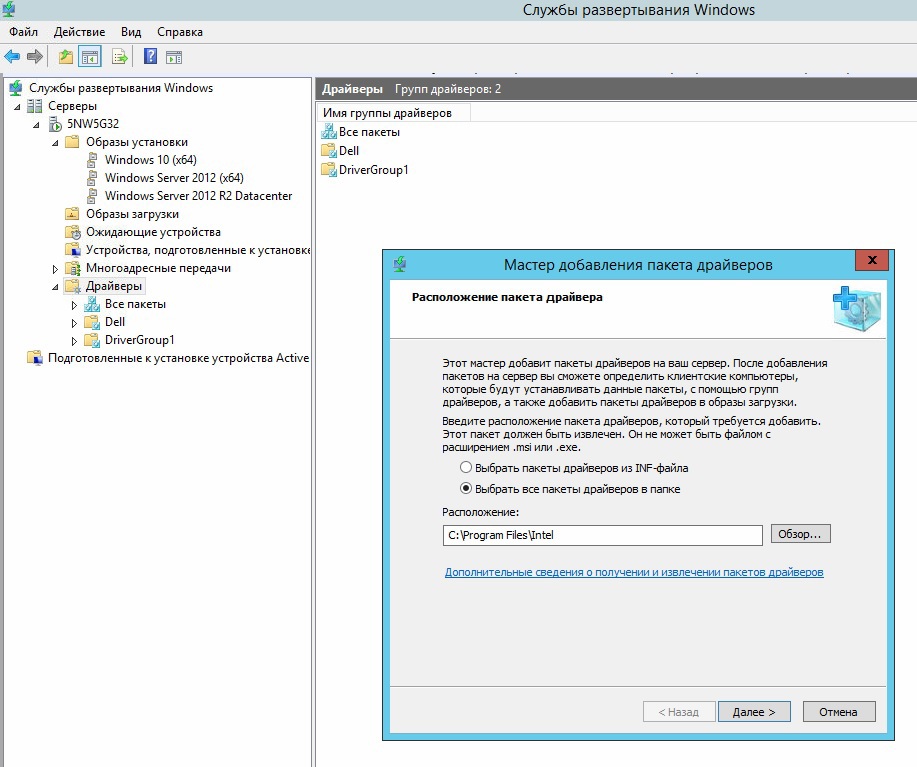The image size is (917, 767).
Task: Open the parent folder with the Up icon
Action: click(x=63, y=56)
